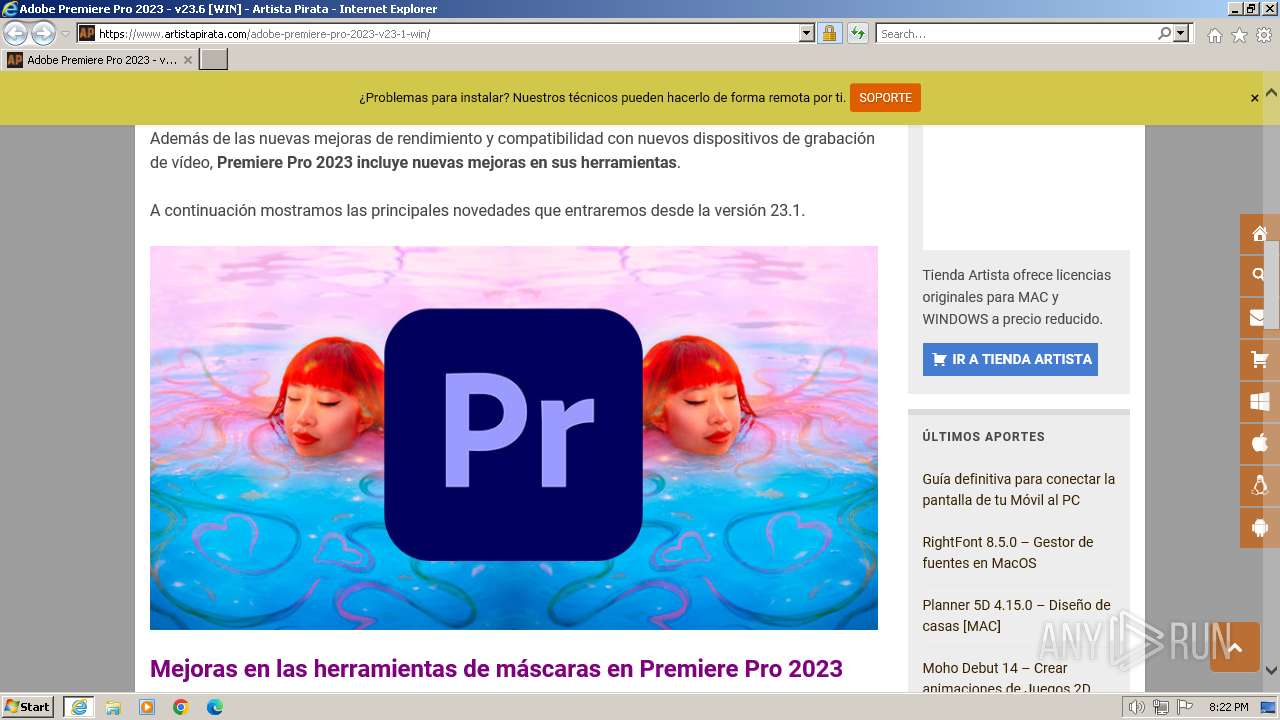Expand the address bar autocomplete dropdown
This screenshot has width=1280, height=720.
point(807,33)
